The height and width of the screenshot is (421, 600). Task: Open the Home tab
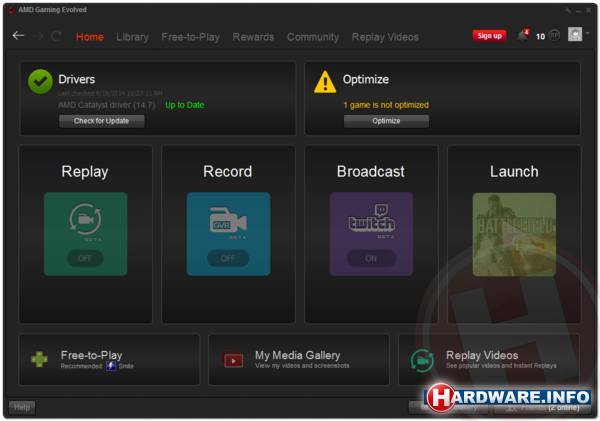90,37
